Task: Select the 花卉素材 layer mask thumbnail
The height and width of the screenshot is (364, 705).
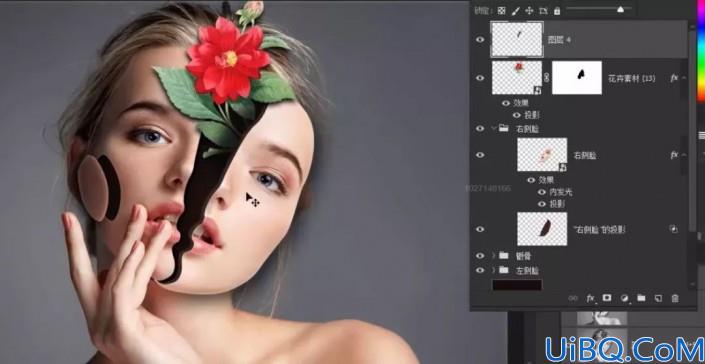Action: click(x=577, y=78)
